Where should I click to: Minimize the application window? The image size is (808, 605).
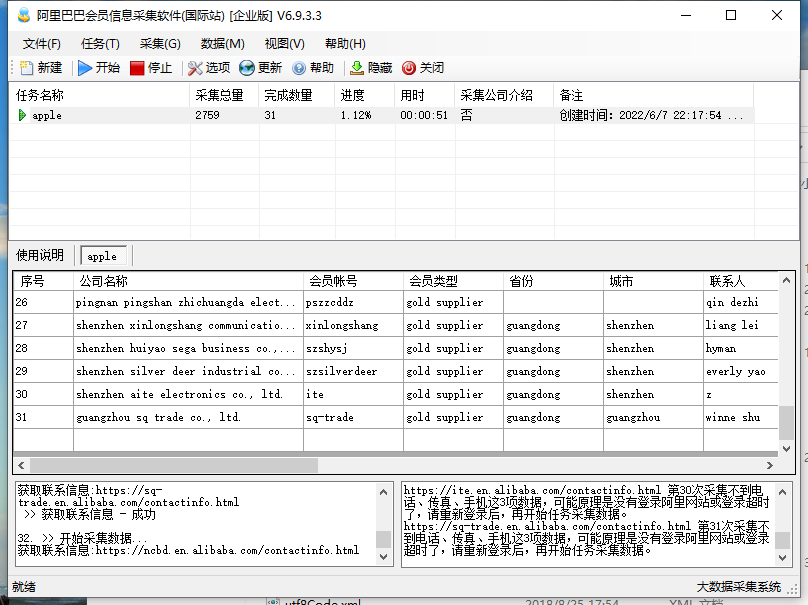pos(686,15)
